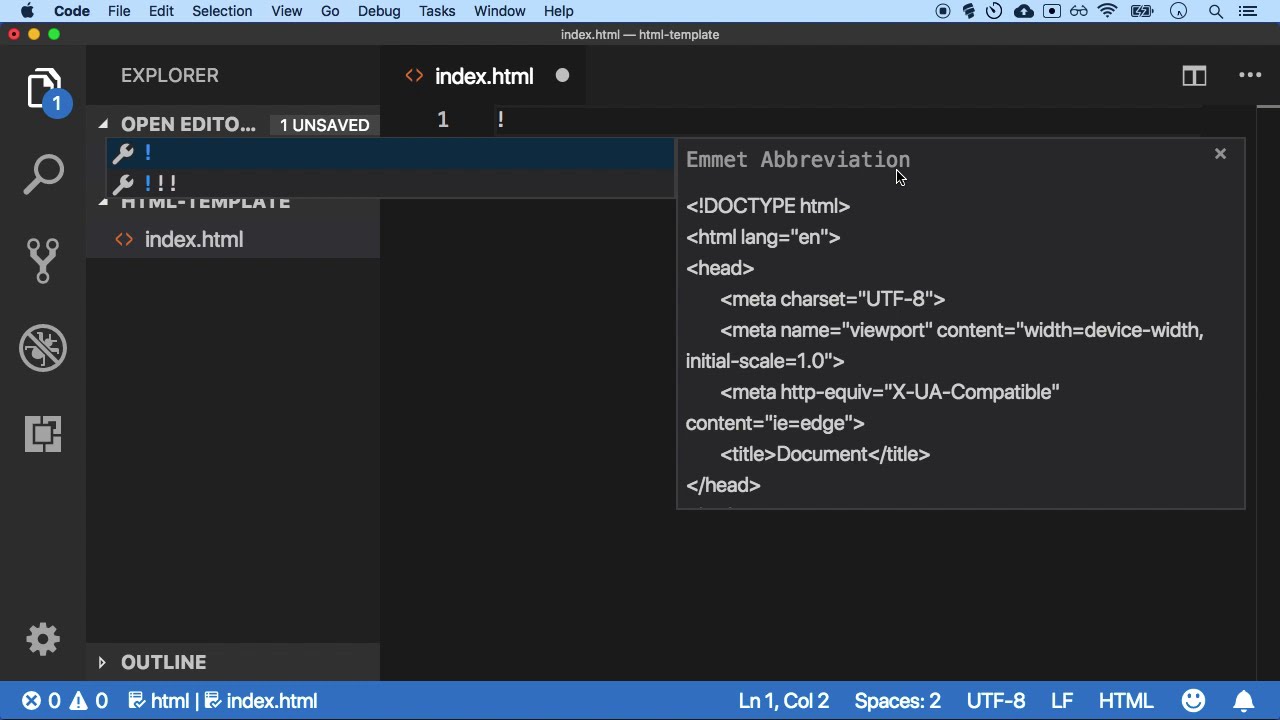Viewport: 1280px width, 720px height.
Task: Click UTF-8 encoding in status bar
Action: point(996,701)
